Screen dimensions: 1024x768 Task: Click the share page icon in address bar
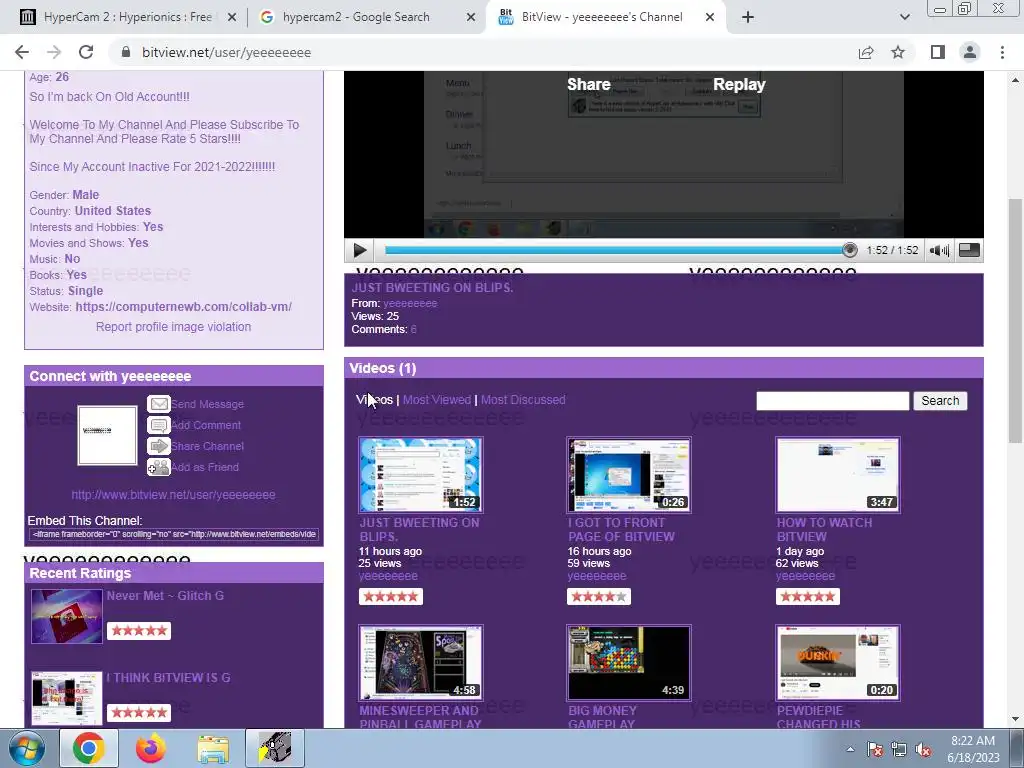(866, 52)
